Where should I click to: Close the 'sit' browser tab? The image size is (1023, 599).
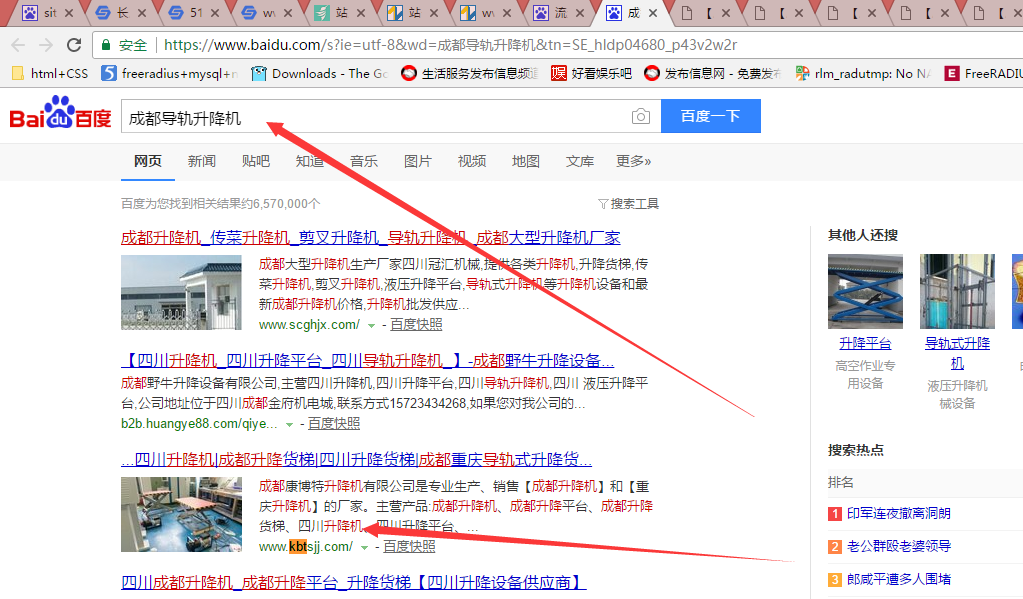point(69,12)
